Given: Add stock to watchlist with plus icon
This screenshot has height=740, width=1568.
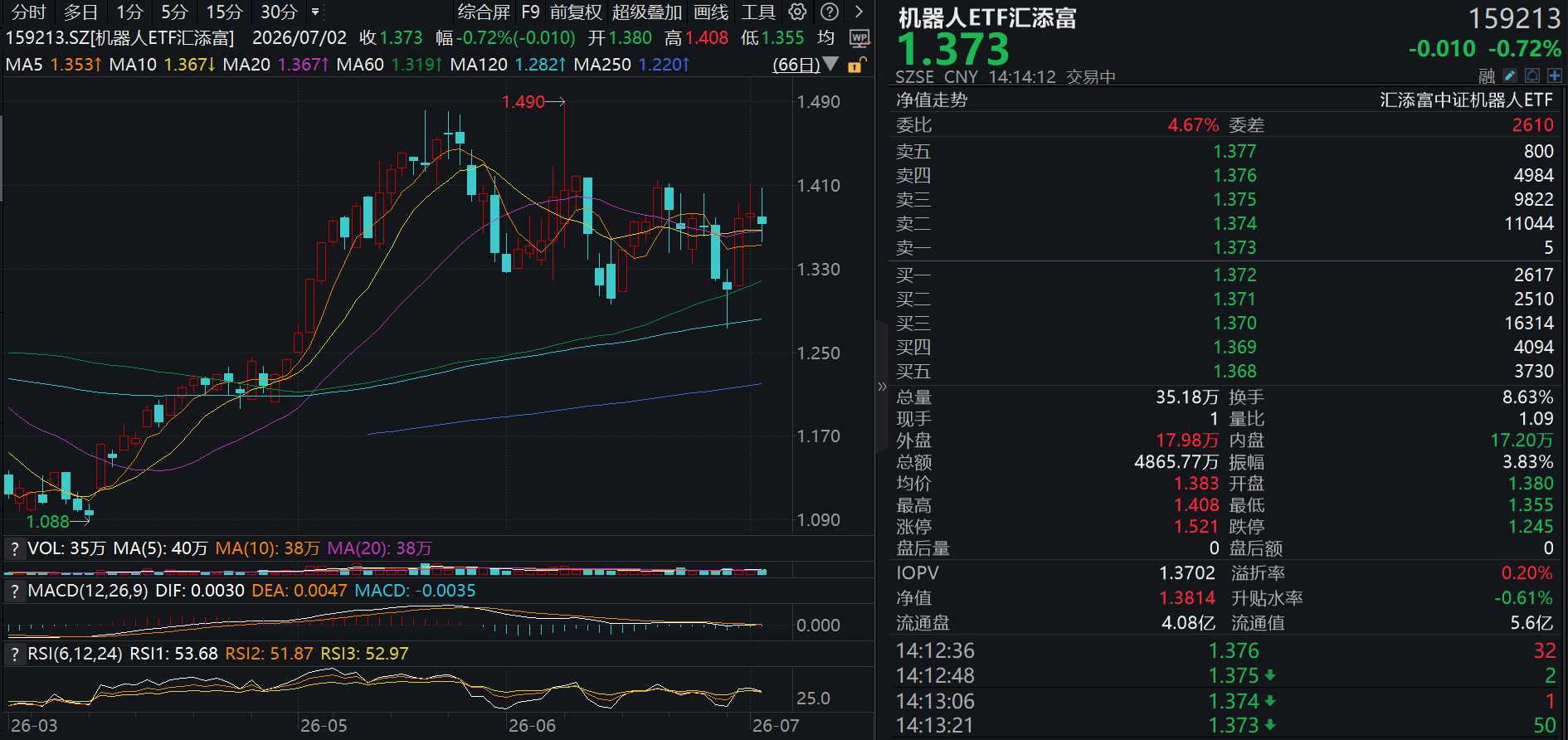Looking at the screenshot, I should (x=1554, y=75).
